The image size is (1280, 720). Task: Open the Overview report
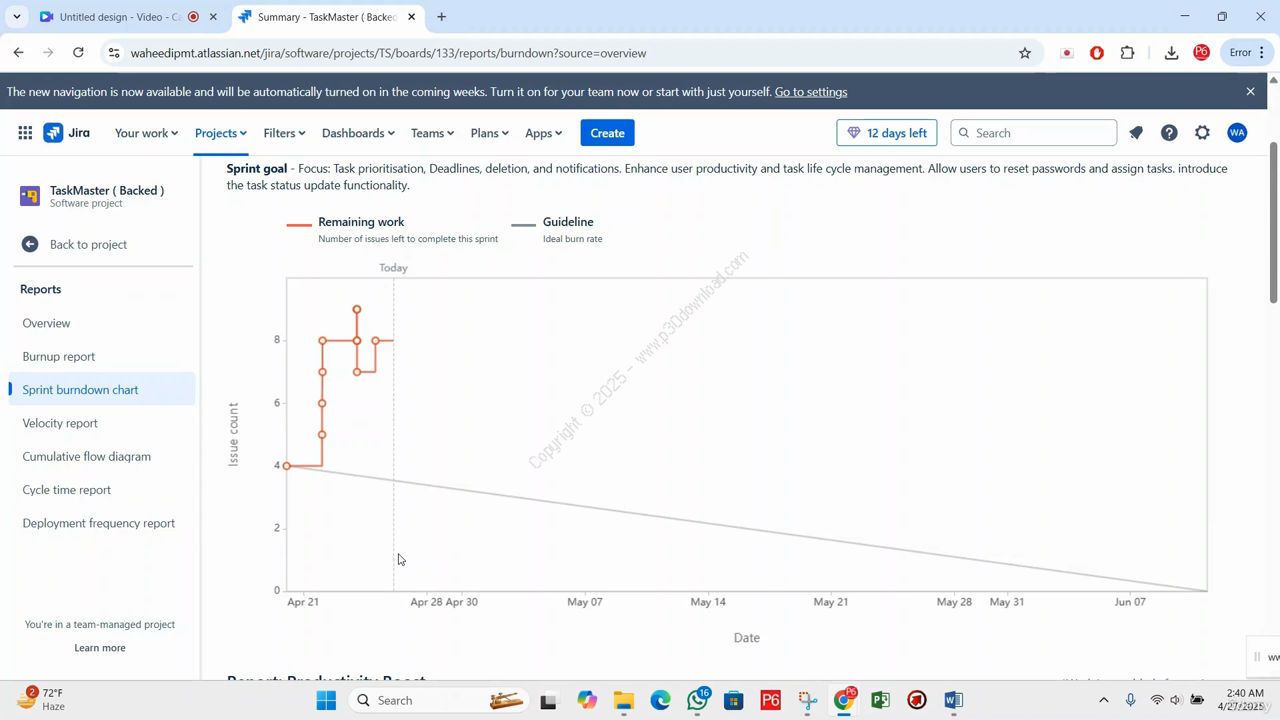pos(46,323)
